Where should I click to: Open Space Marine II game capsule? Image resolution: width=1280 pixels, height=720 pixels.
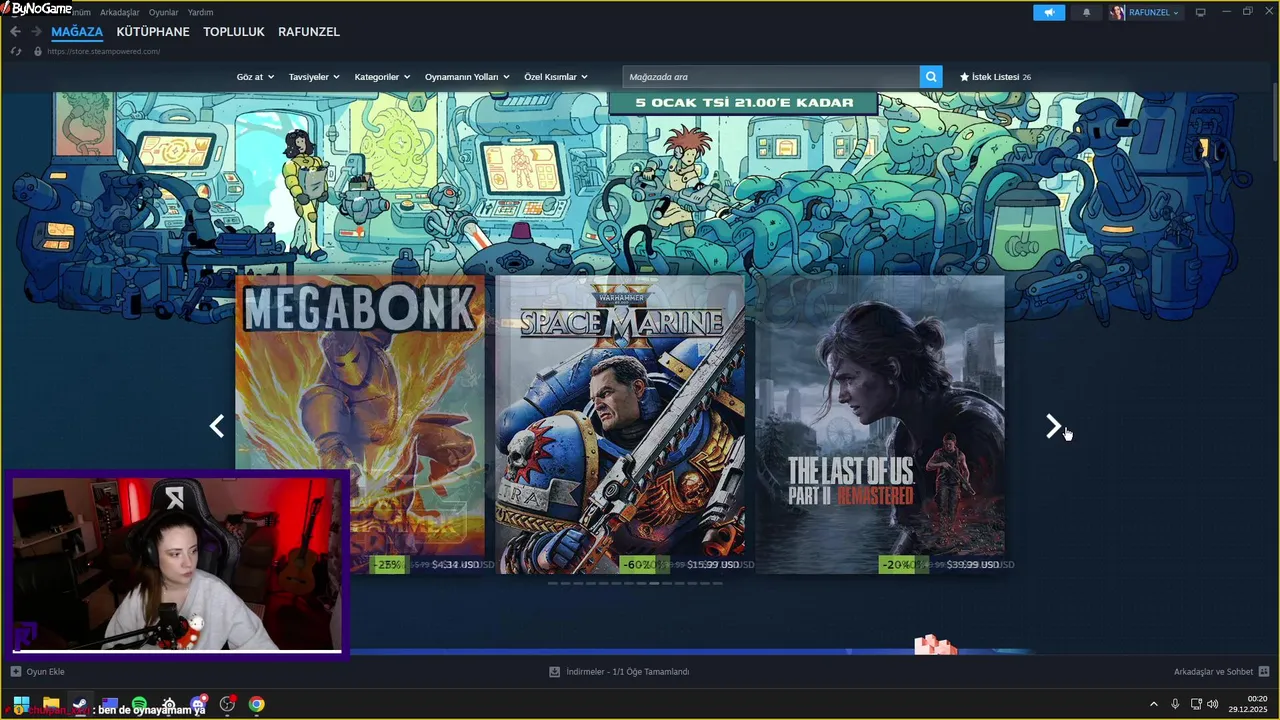point(620,424)
